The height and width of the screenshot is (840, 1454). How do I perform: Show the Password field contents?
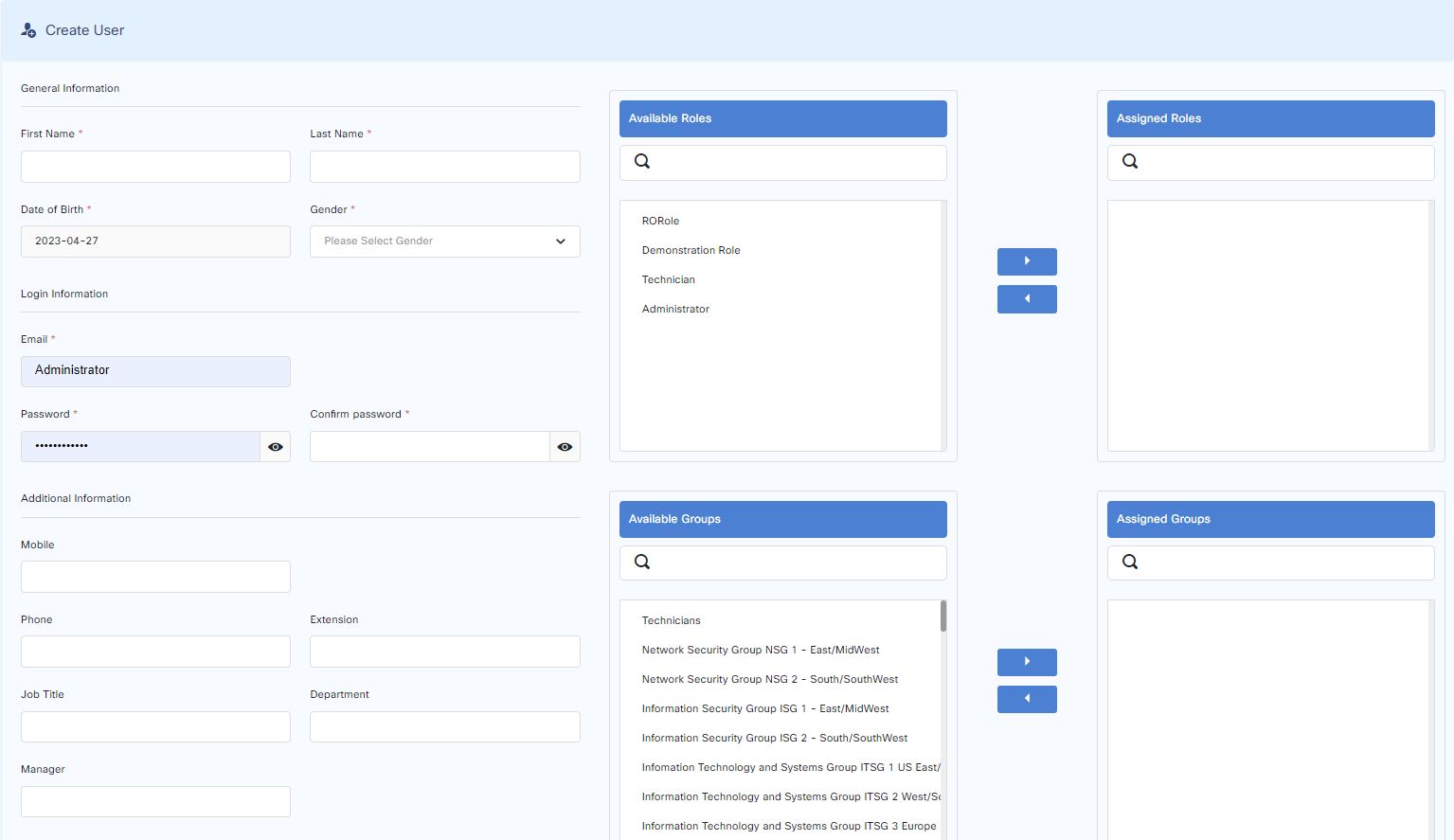click(x=276, y=447)
